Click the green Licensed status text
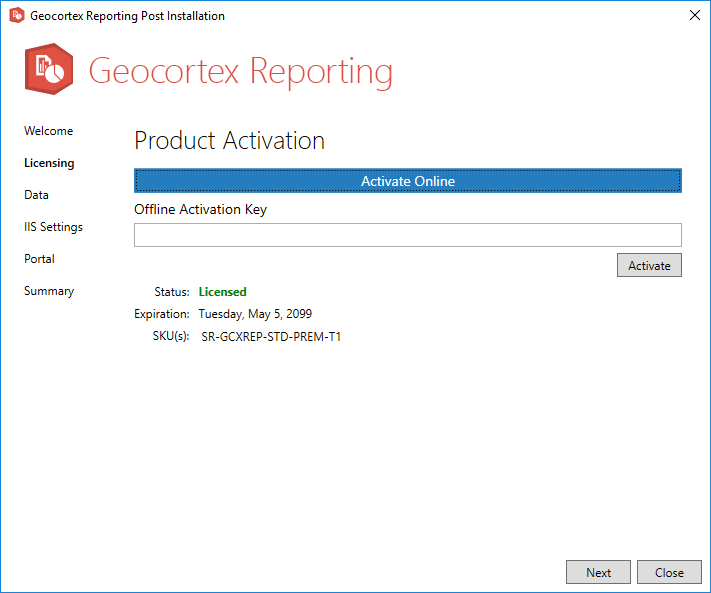The image size is (711, 593). (x=222, y=292)
